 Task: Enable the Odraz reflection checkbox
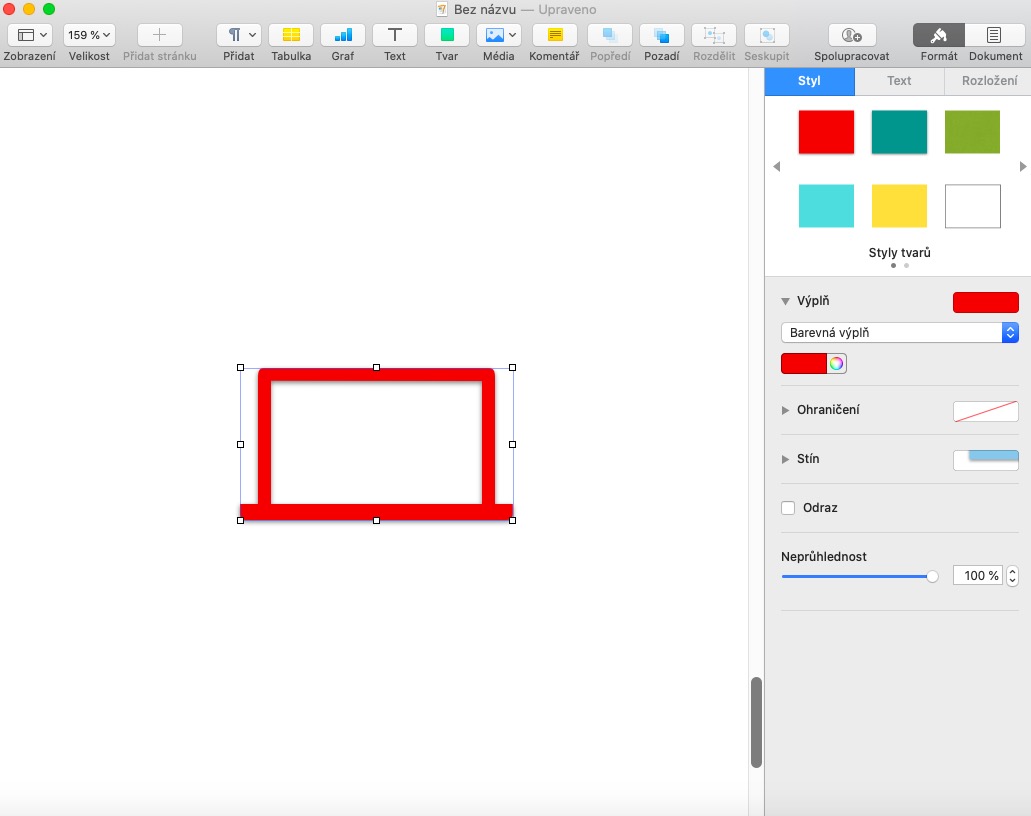[x=788, y=508]
